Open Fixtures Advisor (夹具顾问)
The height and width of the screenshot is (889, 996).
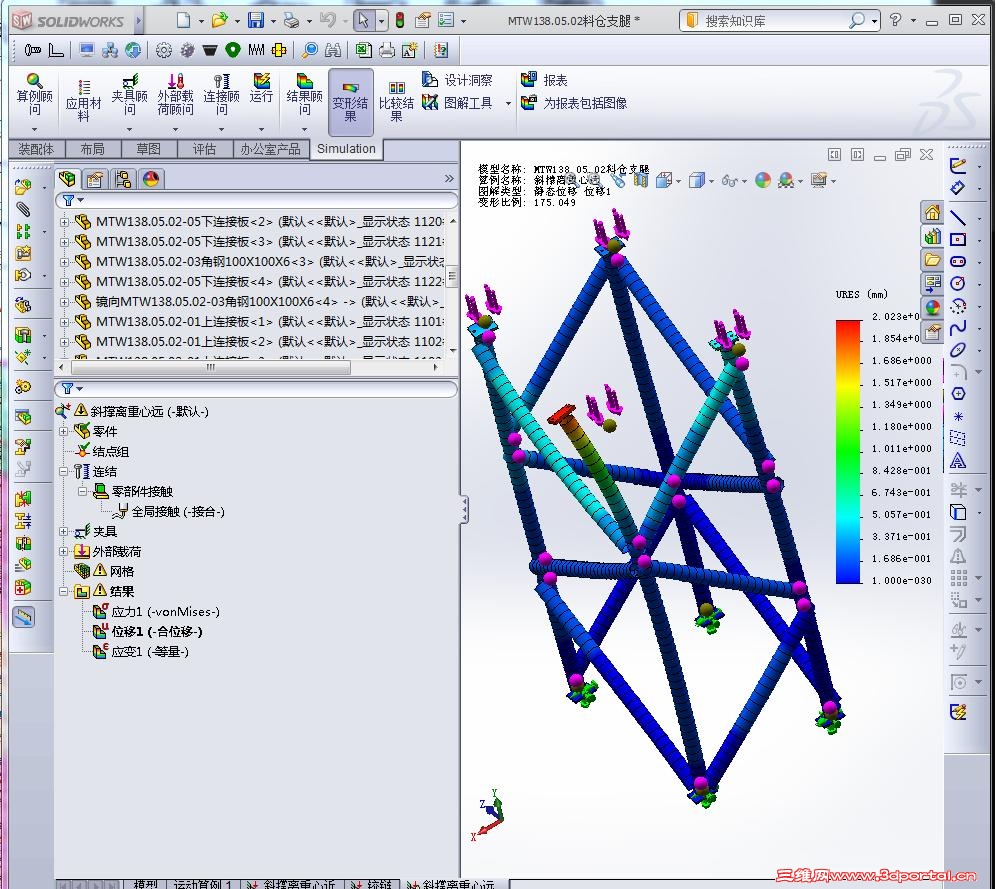130,95
